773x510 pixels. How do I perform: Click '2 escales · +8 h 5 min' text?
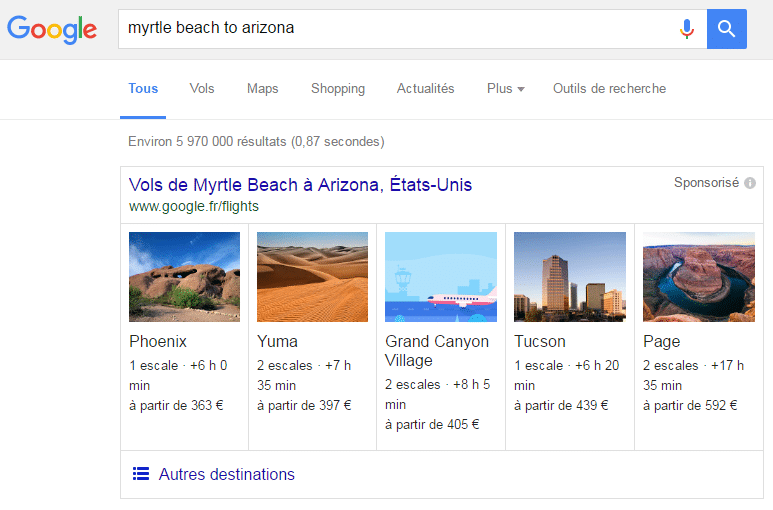coord(438,394)
